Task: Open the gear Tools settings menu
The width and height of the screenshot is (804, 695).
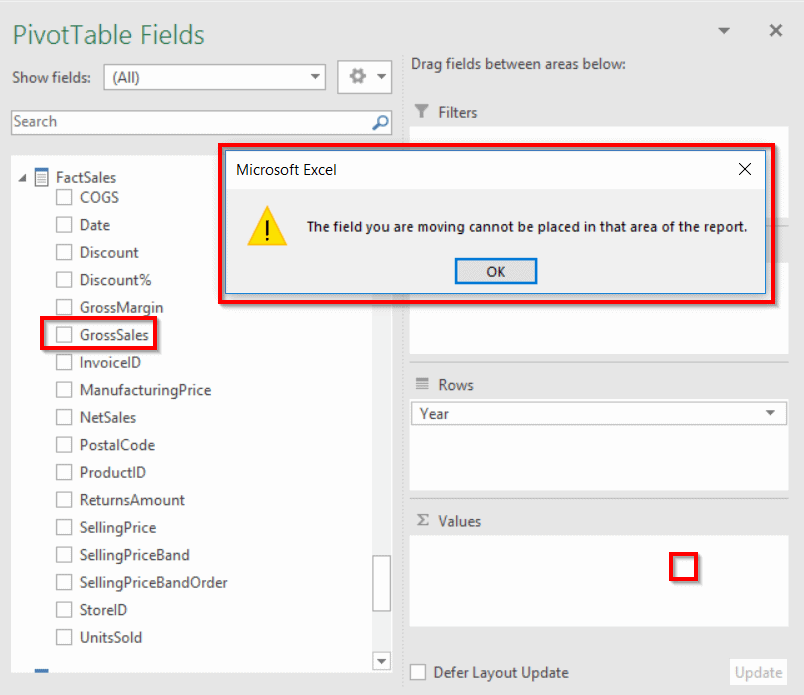Action: click(x=364, y=77)
